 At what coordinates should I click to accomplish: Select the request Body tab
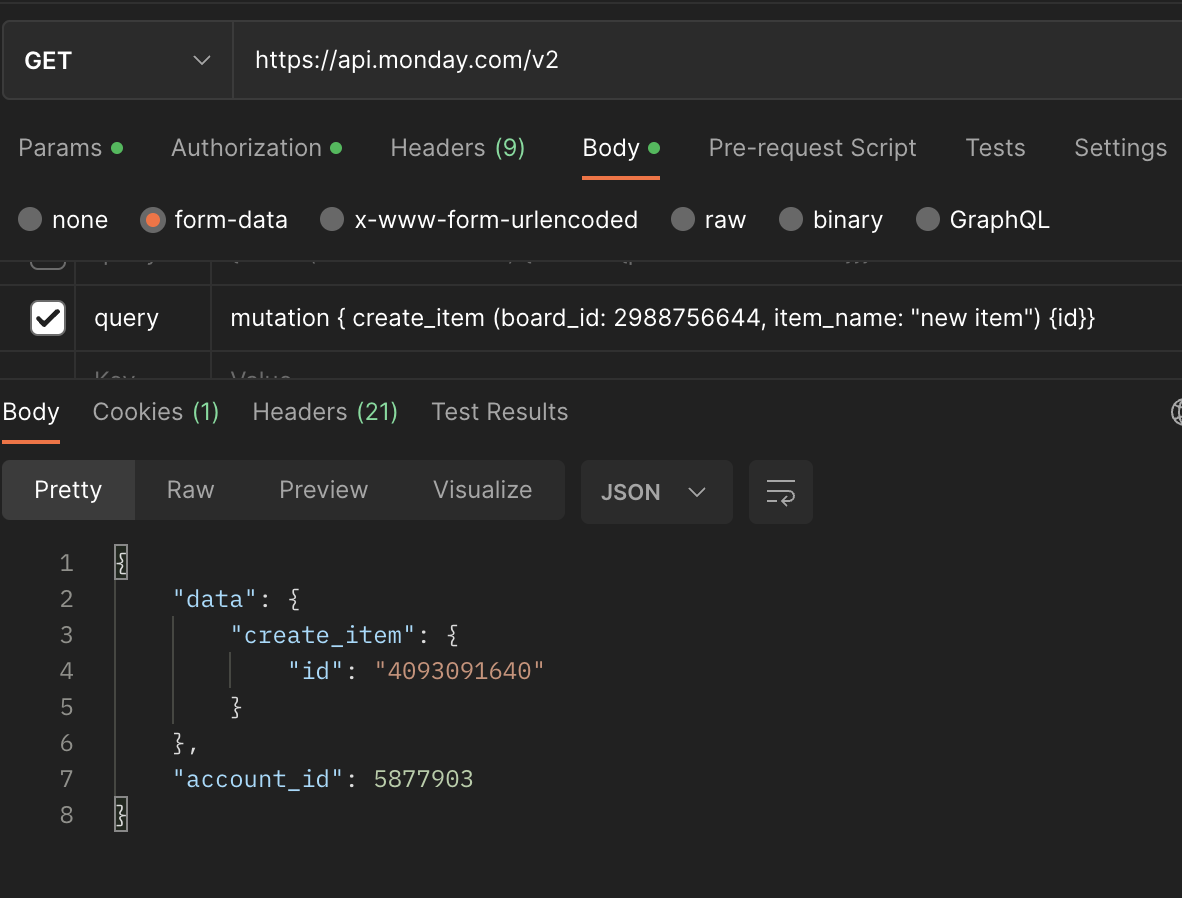(x=621, y=148)
